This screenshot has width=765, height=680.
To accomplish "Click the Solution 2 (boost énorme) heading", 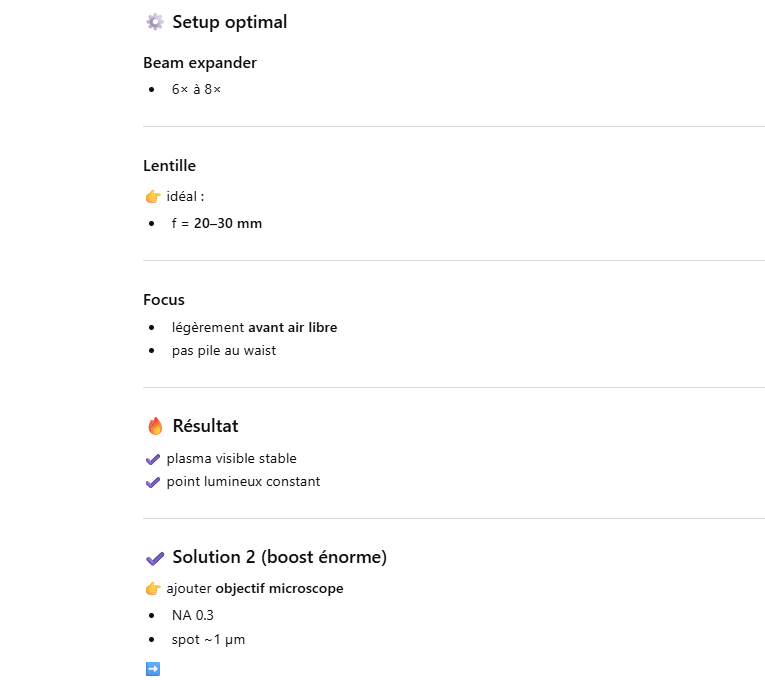I will (279, 557).
